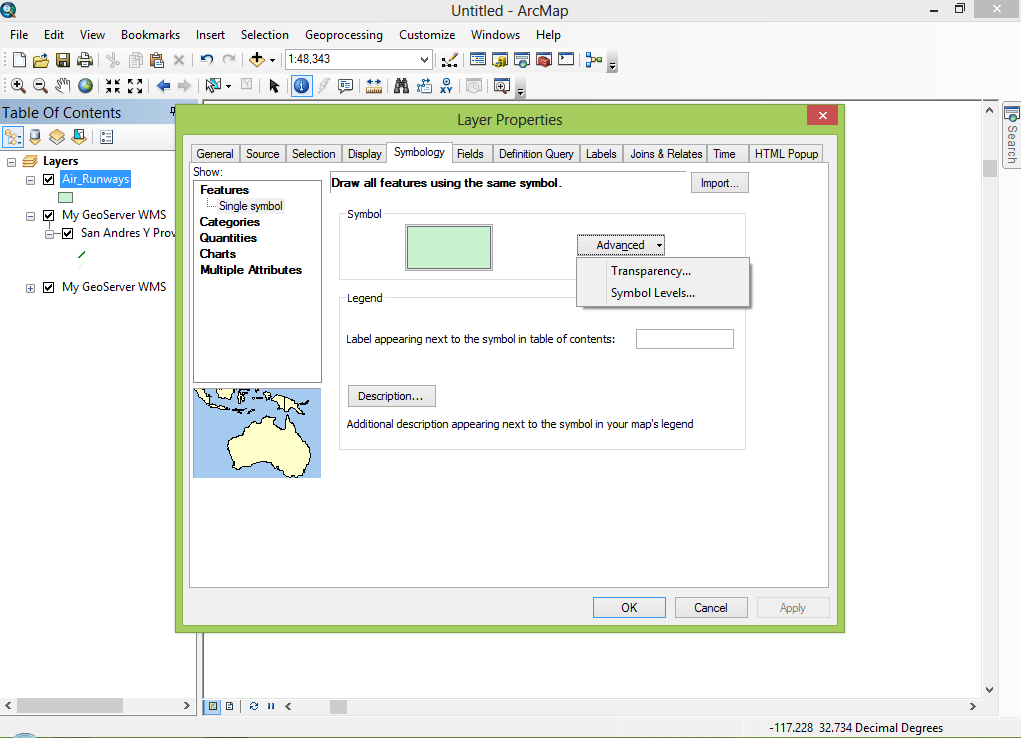The height and width of the screenshot is (738, 1021).
Task: Switch to List By Selection view
Action: point(79,137)
